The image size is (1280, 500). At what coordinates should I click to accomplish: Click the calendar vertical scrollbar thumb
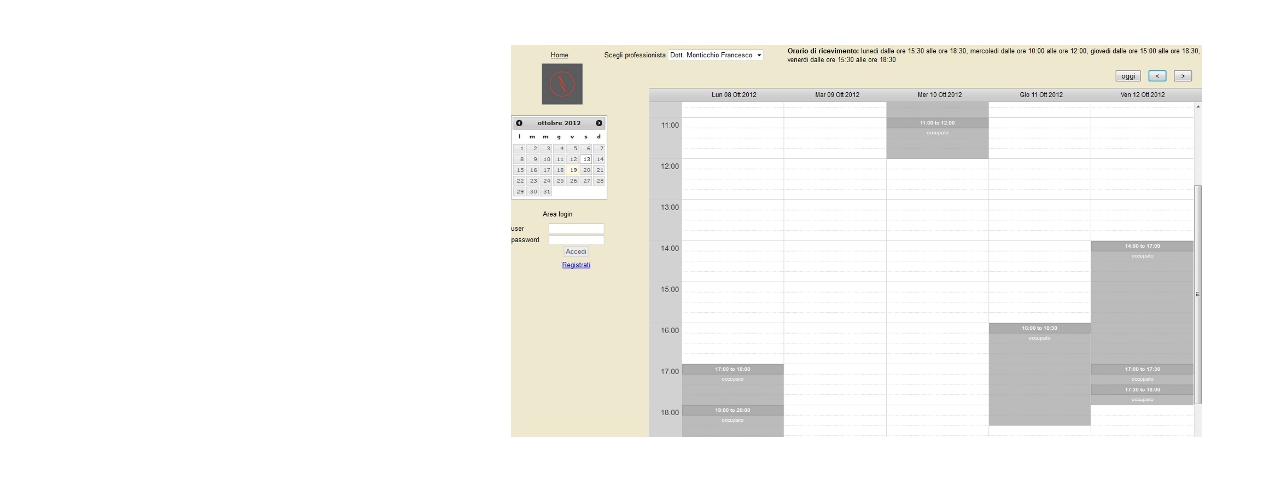pyautogui.click(x=1198, y=294)
